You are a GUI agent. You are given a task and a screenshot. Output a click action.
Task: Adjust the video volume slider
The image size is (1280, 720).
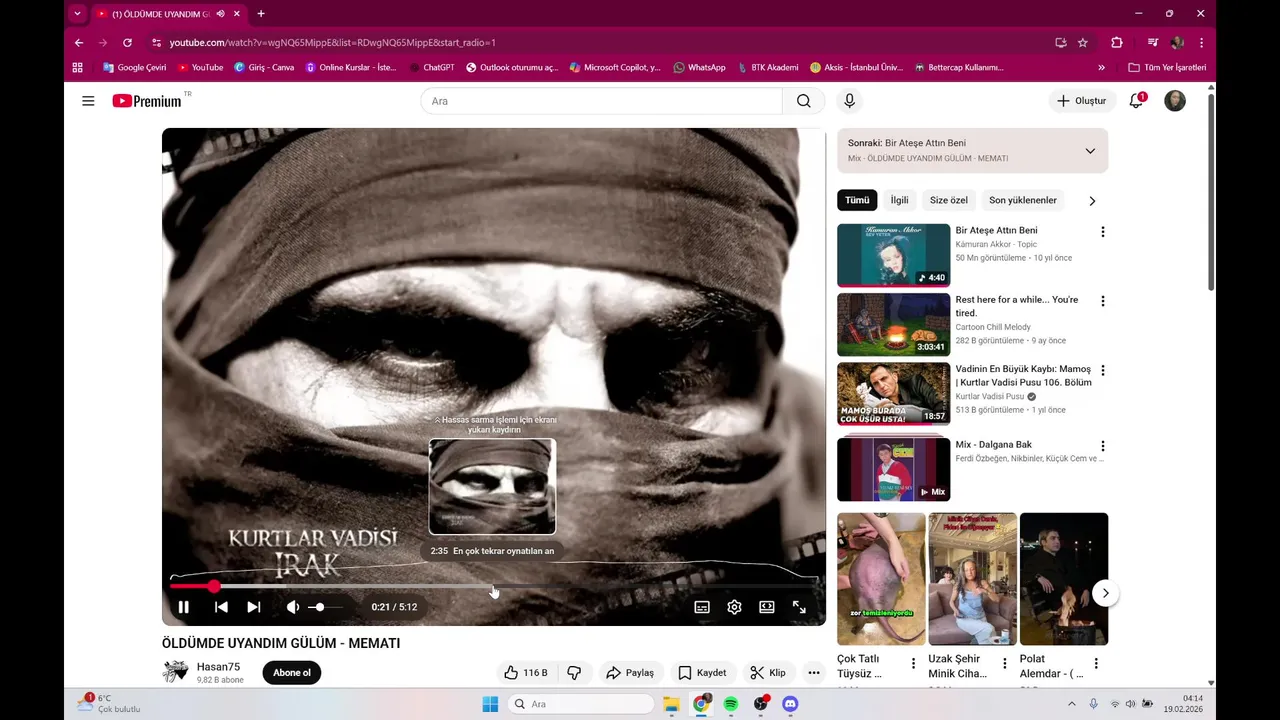pyautogui.click(x=324, y=607)
